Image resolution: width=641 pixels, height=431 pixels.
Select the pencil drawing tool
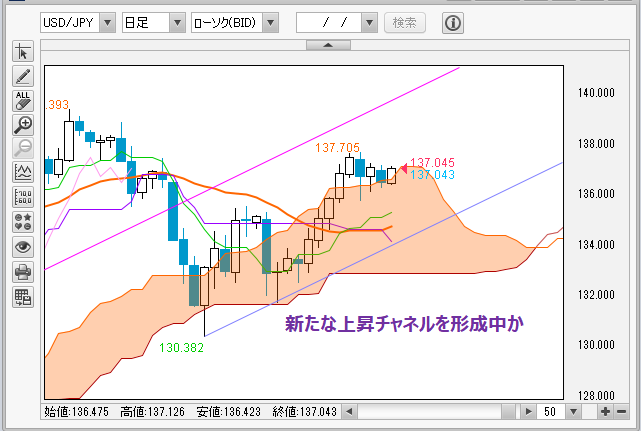23,76
